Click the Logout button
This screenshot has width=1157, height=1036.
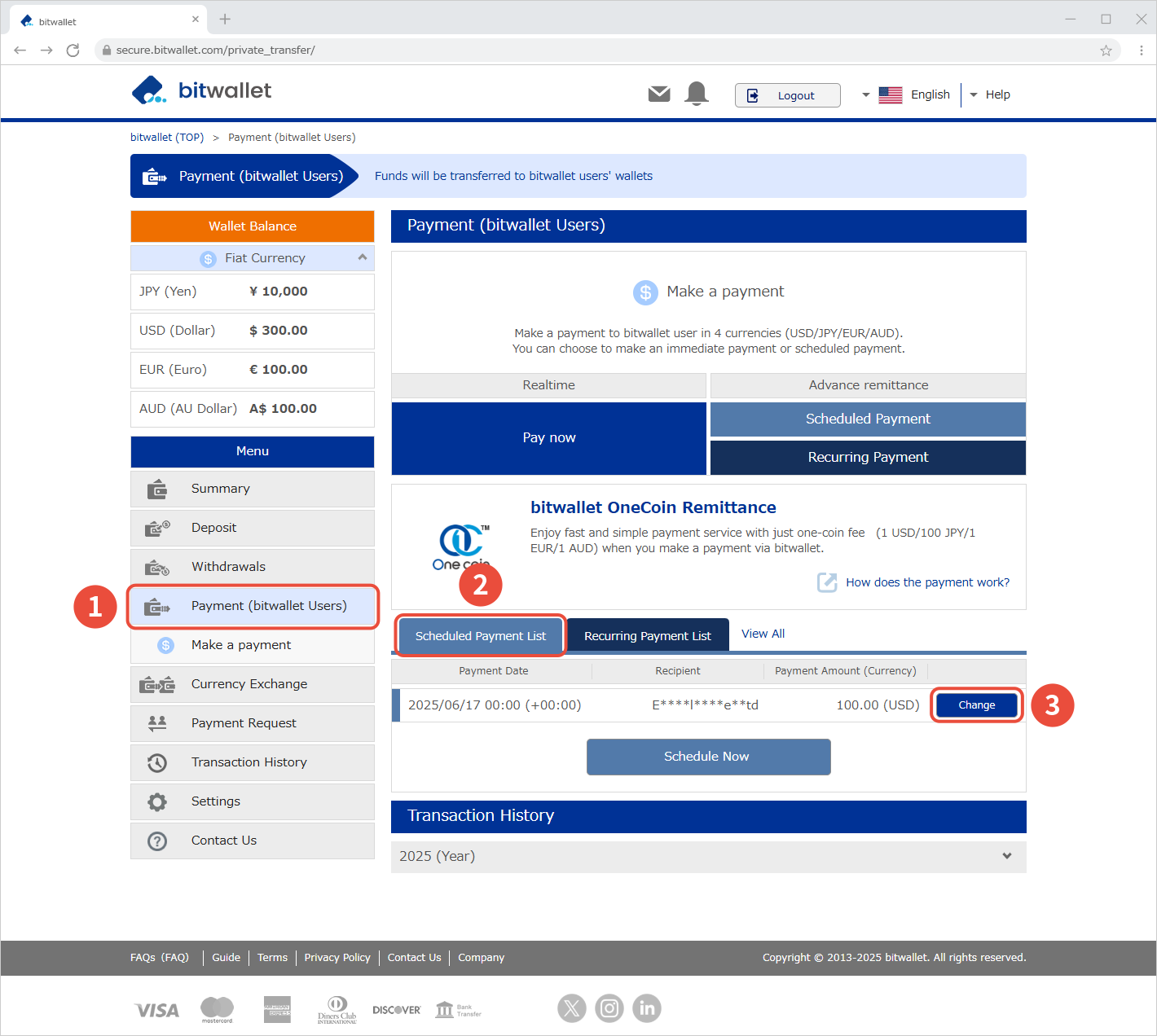click(787, 95)
